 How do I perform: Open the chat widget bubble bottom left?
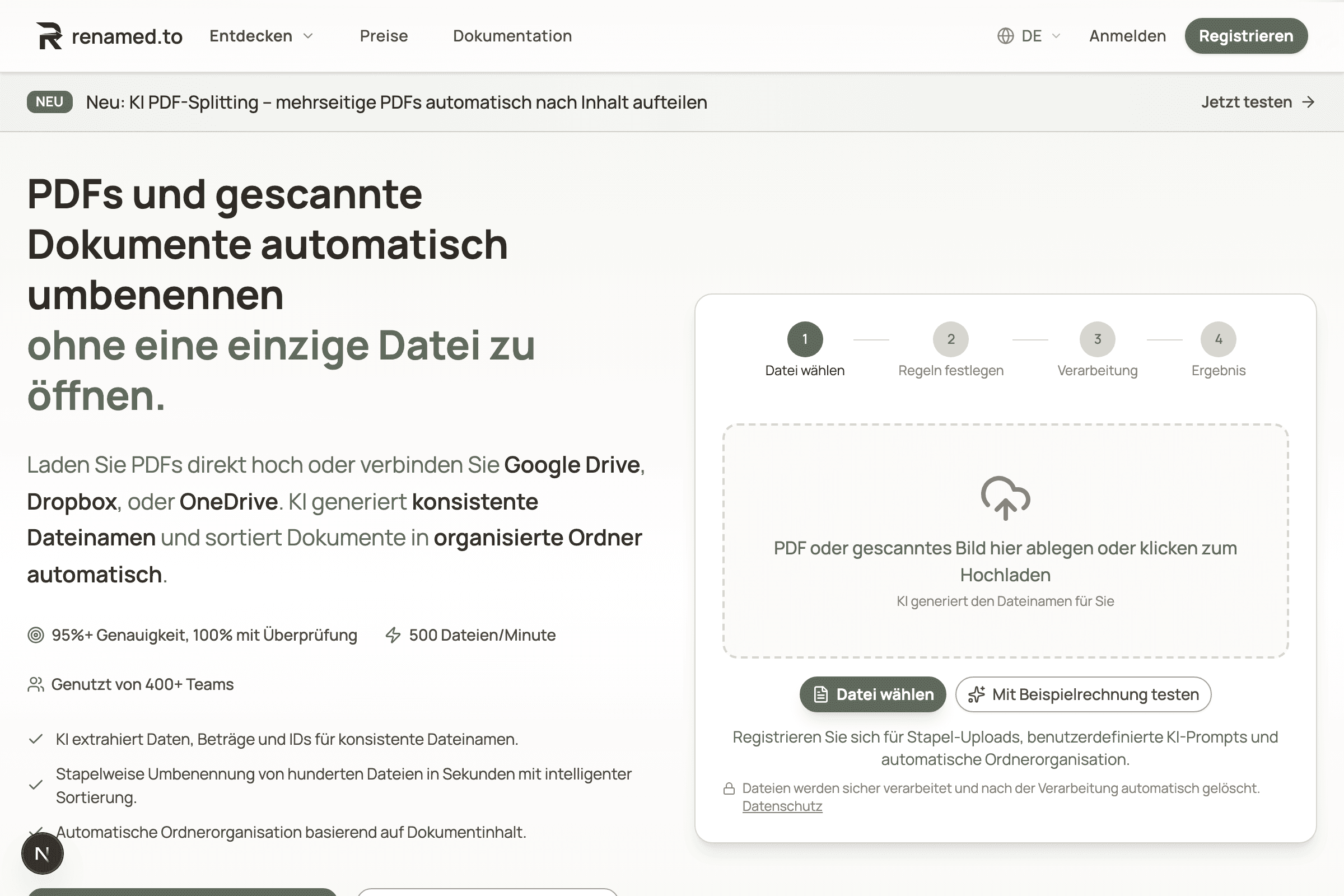point(43,853)
